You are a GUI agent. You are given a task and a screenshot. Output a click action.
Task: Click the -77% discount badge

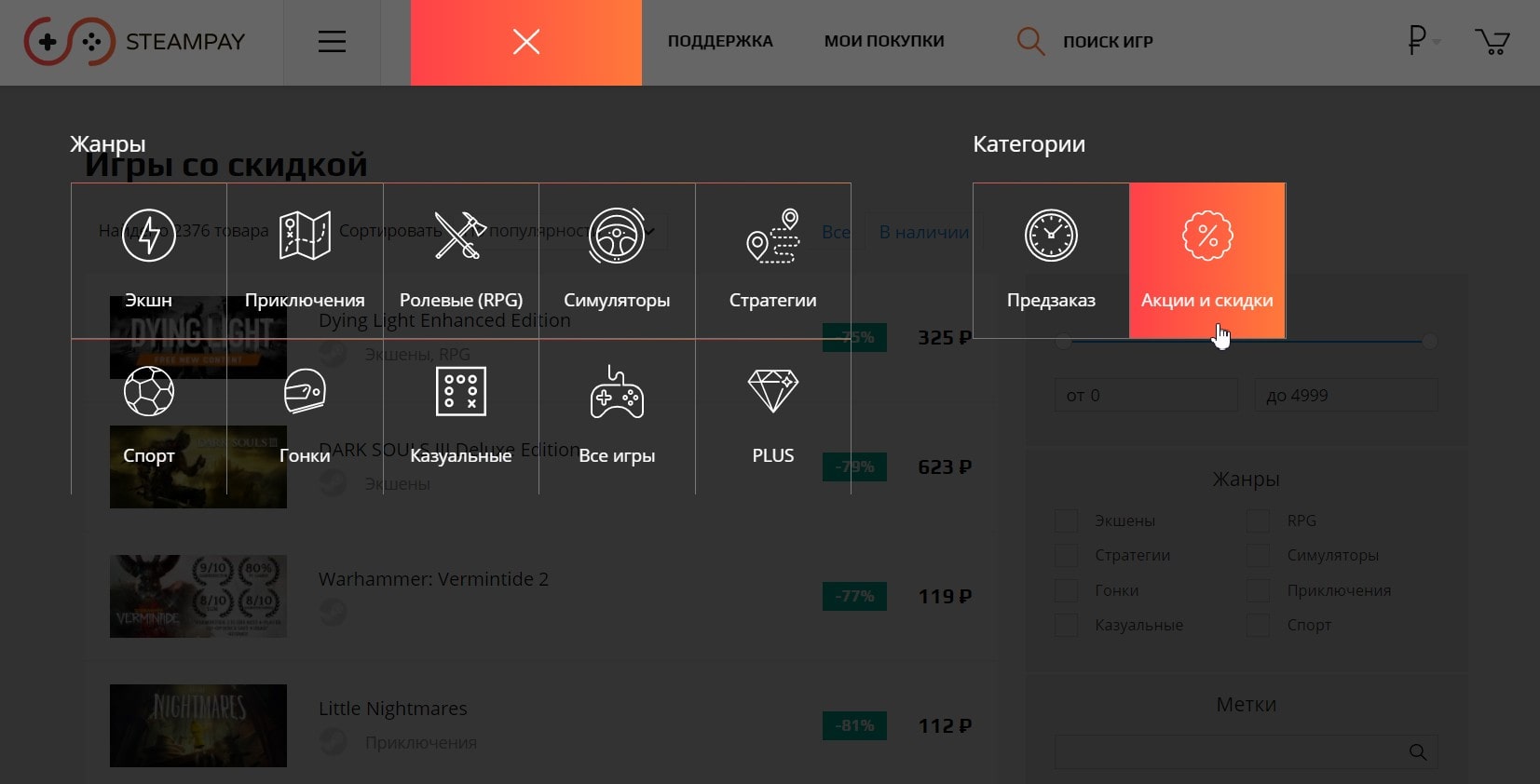pyautogui.click(x=854, y=596)
